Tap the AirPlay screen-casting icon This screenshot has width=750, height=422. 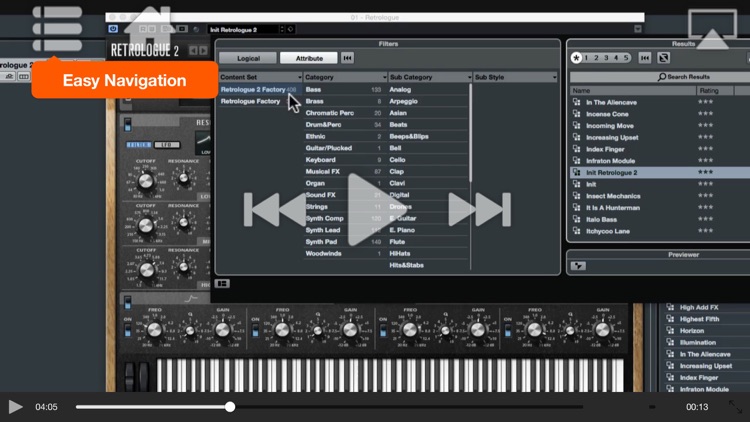click(712, 29)
